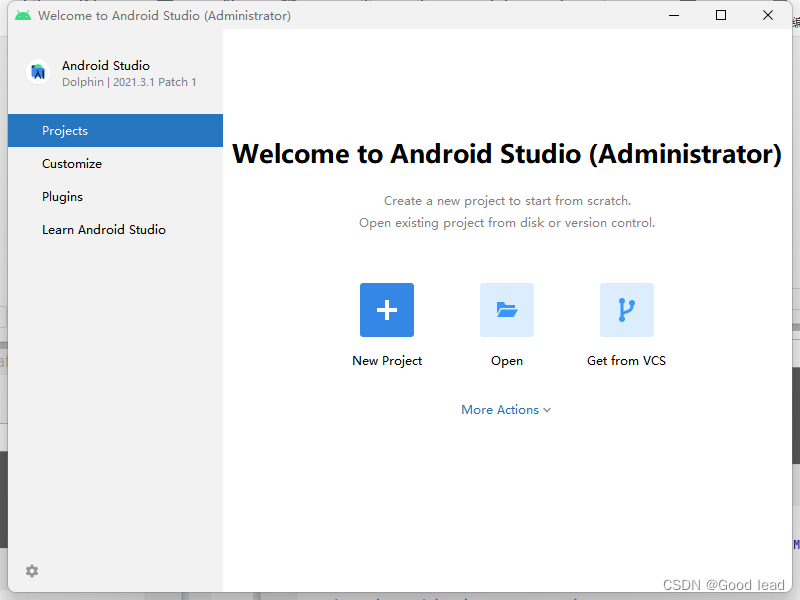This screenshot has height=600, width=800.
Task: Click the green Android icon in title bar
Action: (23, 16)
